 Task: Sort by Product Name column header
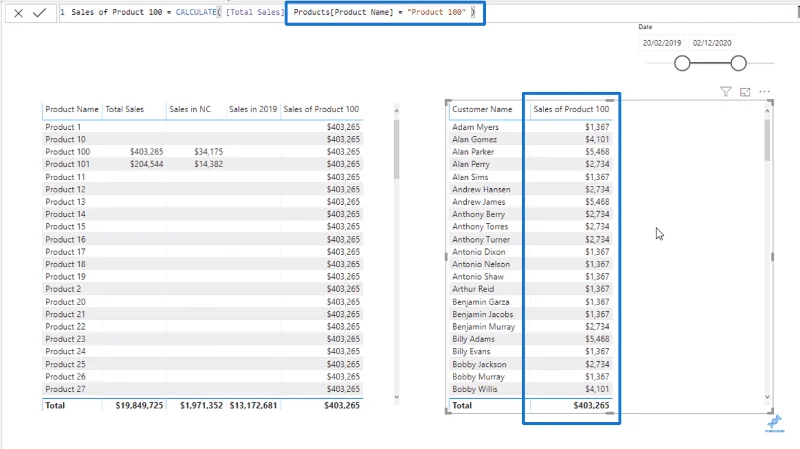[72, 109]
